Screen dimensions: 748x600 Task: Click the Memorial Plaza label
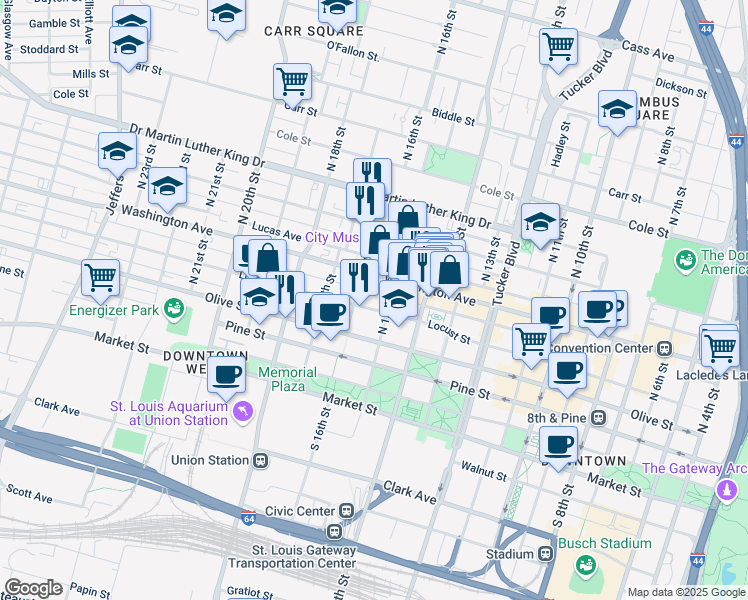(288, 379)
